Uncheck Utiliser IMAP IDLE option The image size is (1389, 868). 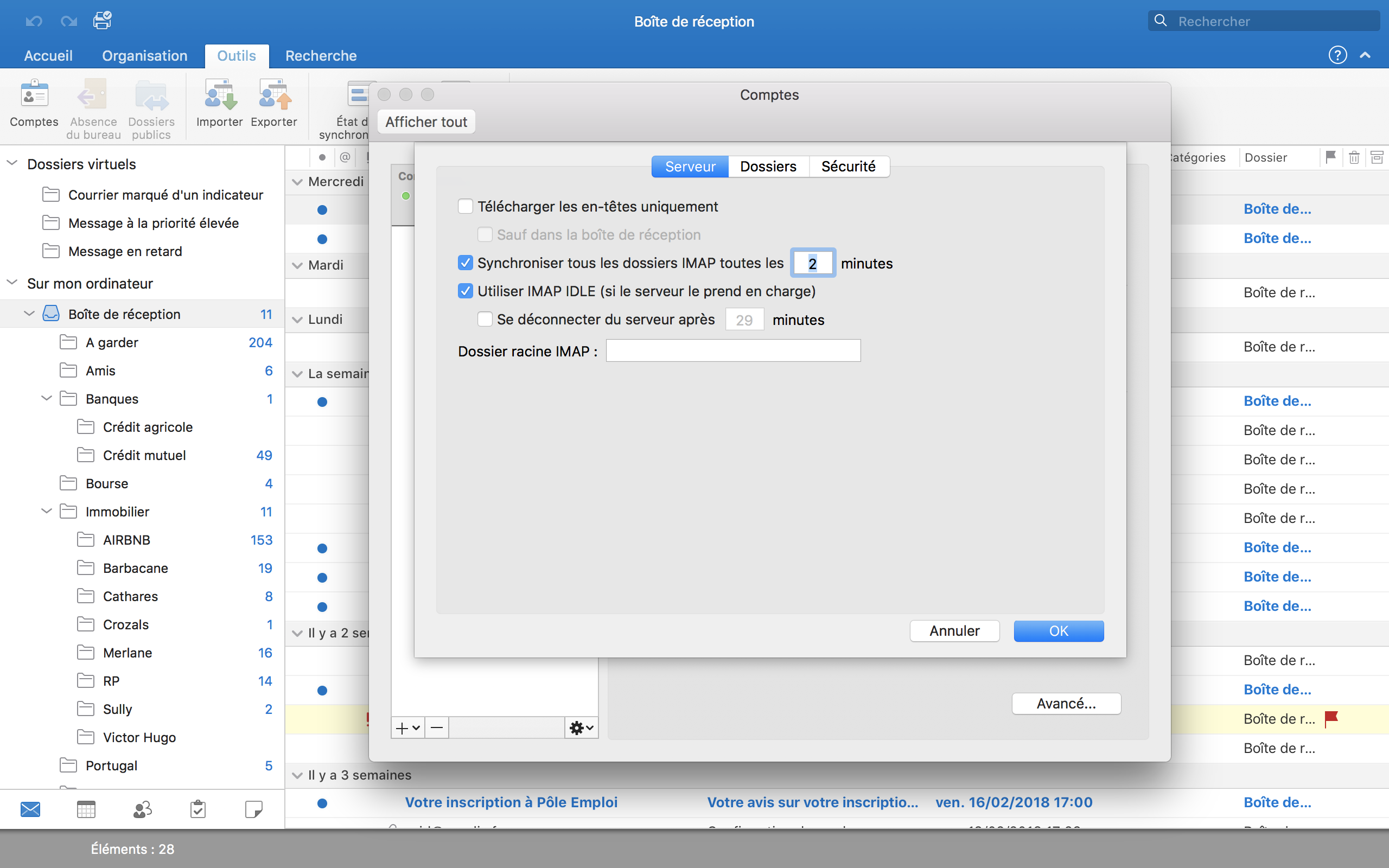pos(466,291)
